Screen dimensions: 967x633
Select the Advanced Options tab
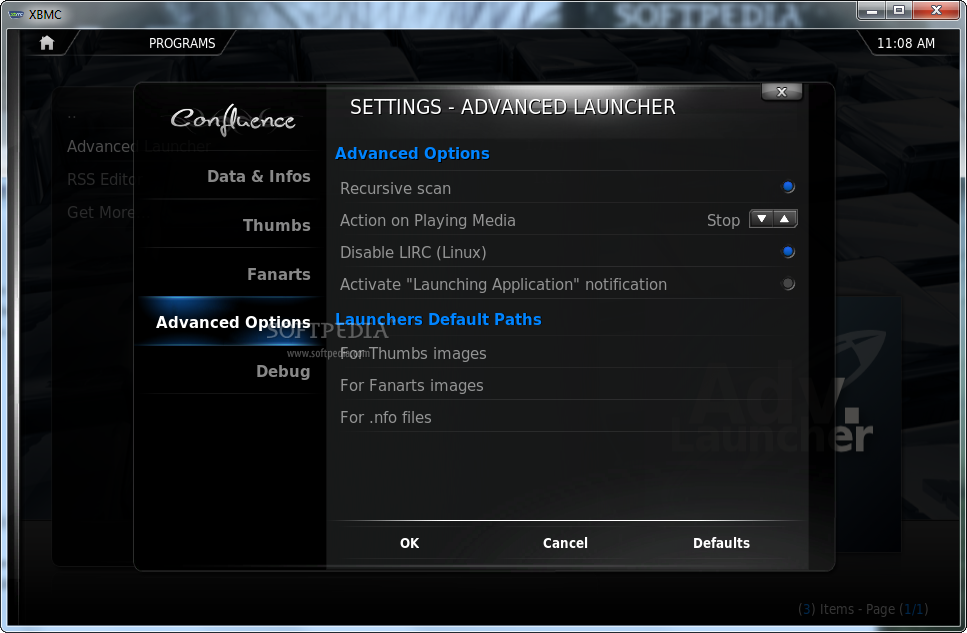(233, 322)
